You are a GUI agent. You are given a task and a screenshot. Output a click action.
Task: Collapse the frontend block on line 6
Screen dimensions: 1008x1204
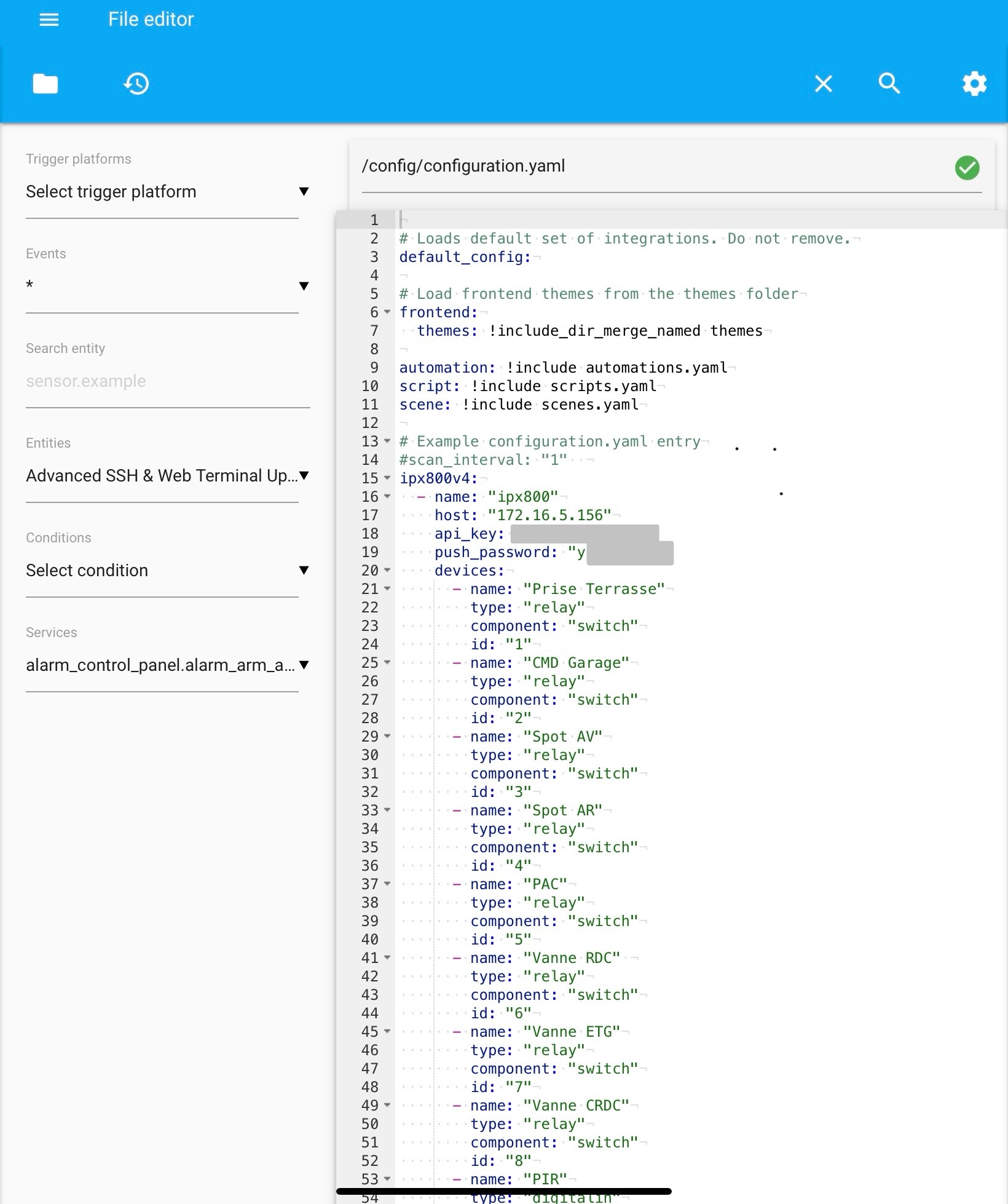tap(387, 312)
